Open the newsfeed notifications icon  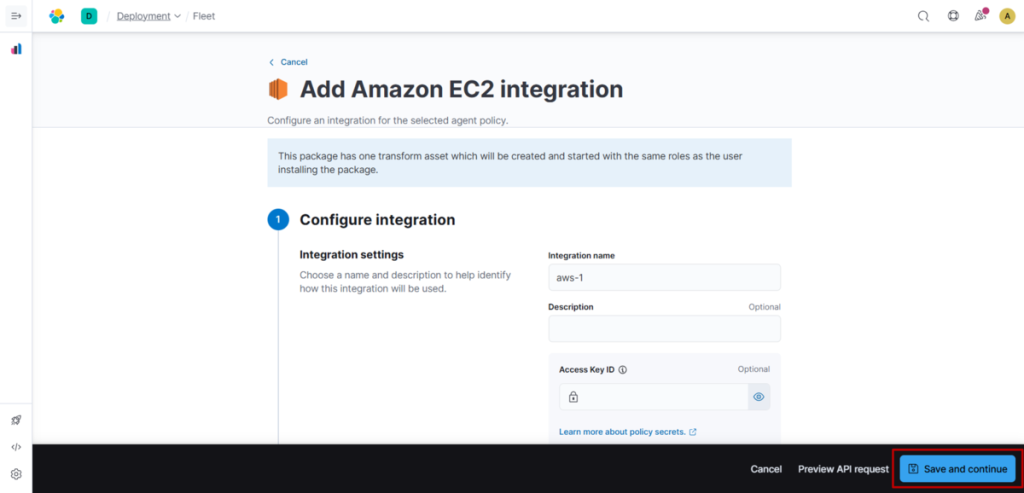[x=980, y=16]
